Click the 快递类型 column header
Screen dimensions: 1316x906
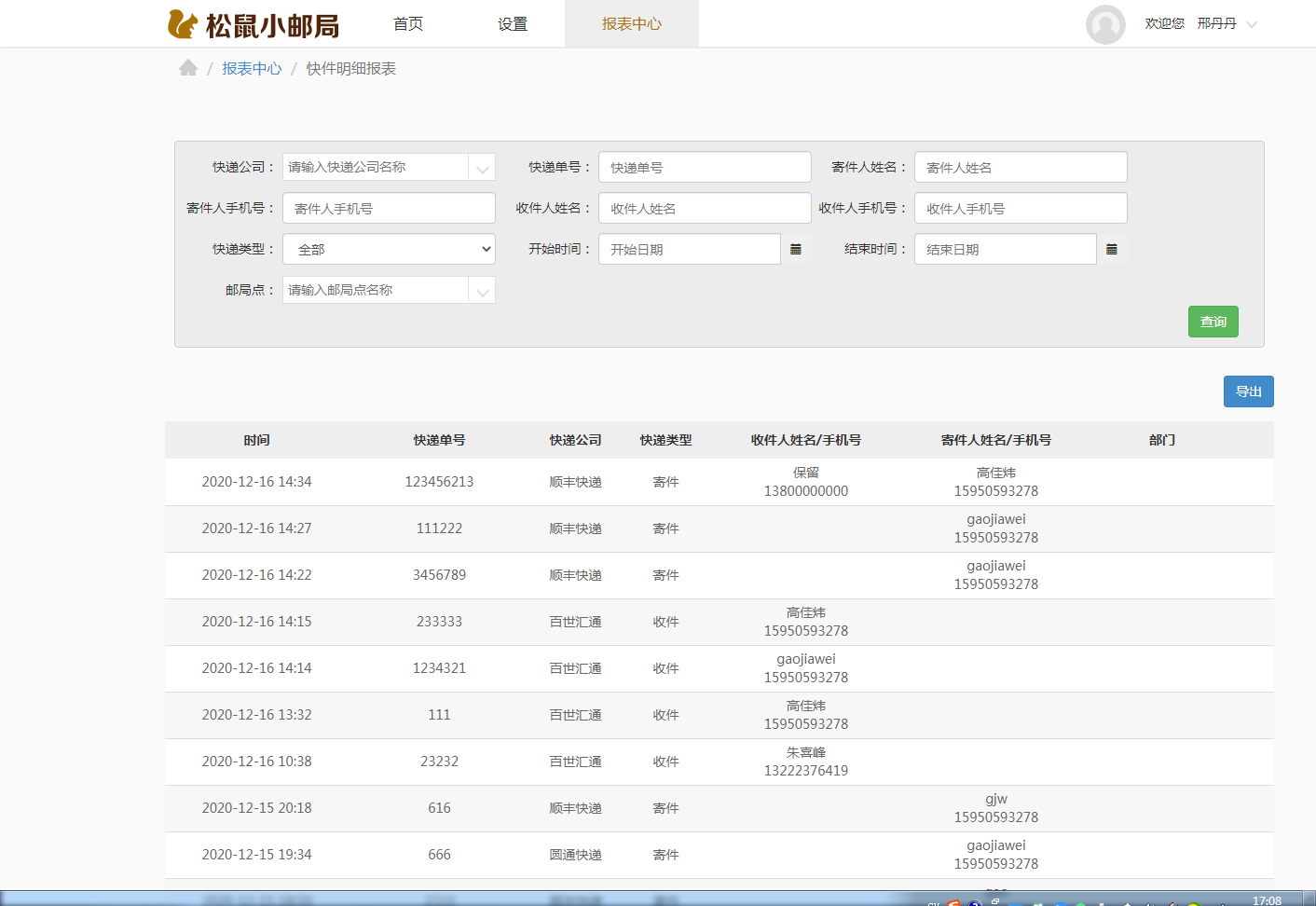[666, 440]
